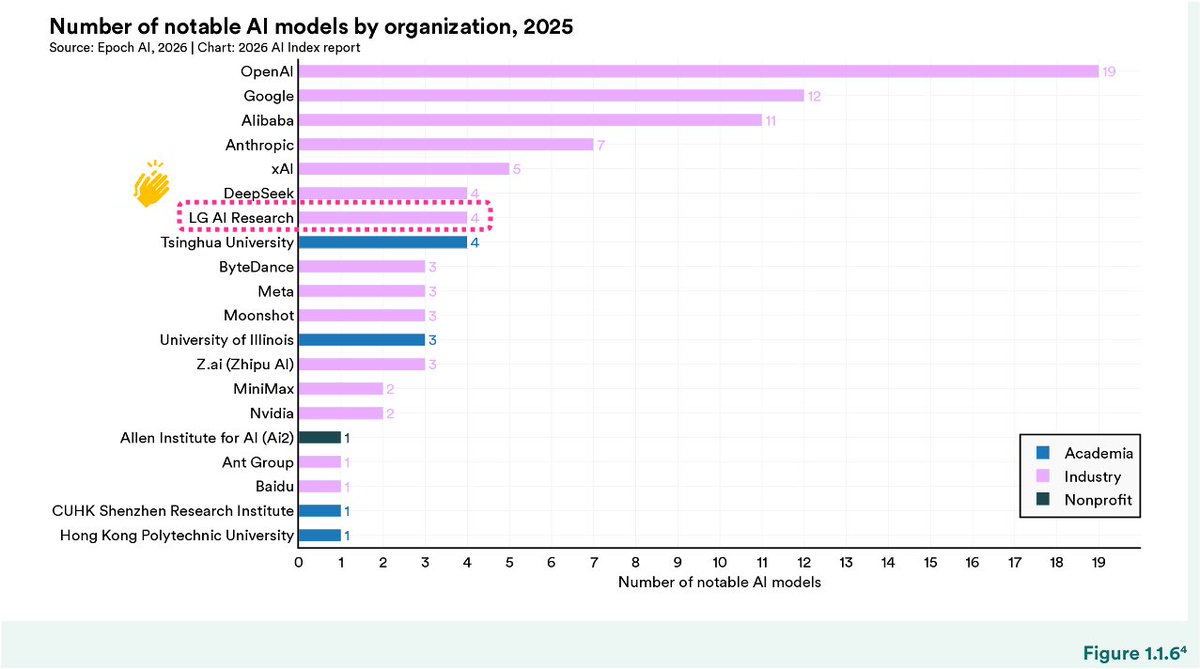Click the value '7' beside Anthropic's bar
Screen dimensions: 1200x669
pos(600,145)
